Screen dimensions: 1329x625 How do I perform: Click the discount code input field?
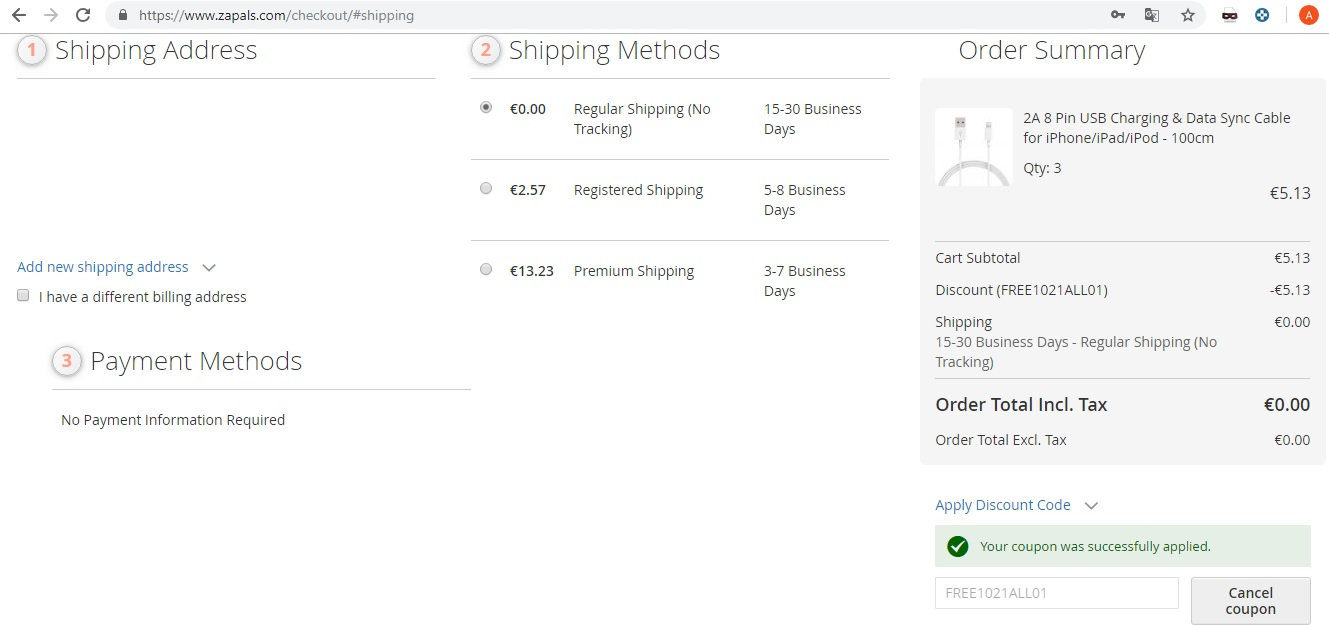point(1056,593)
